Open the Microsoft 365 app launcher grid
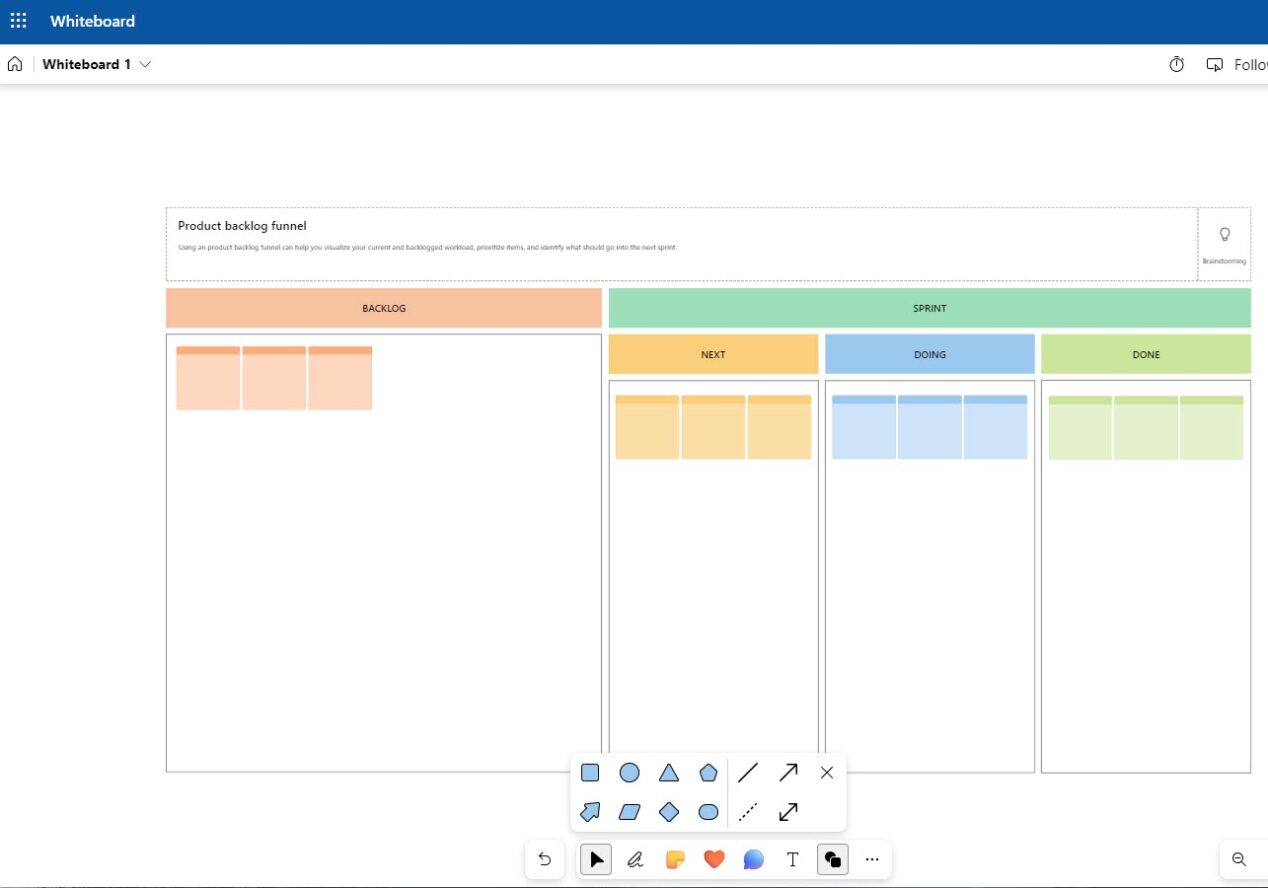This screenshot has width=1268, height=888. coord(18,20)
